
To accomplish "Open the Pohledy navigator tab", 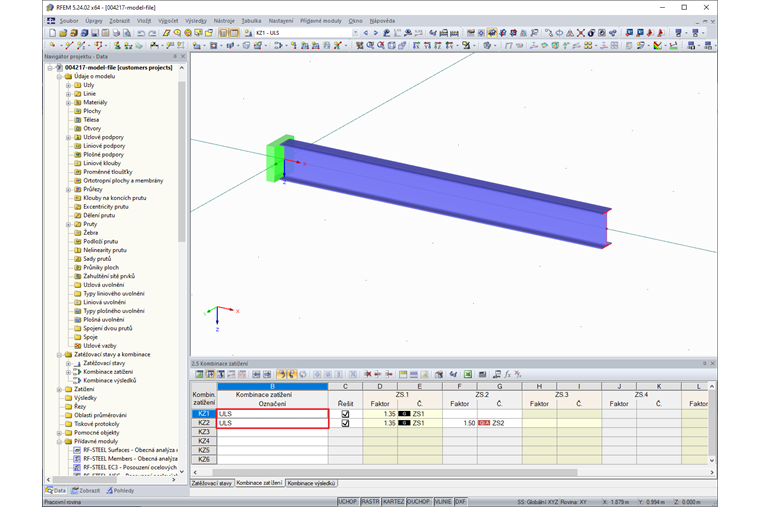I will click(x=120, y=491).
